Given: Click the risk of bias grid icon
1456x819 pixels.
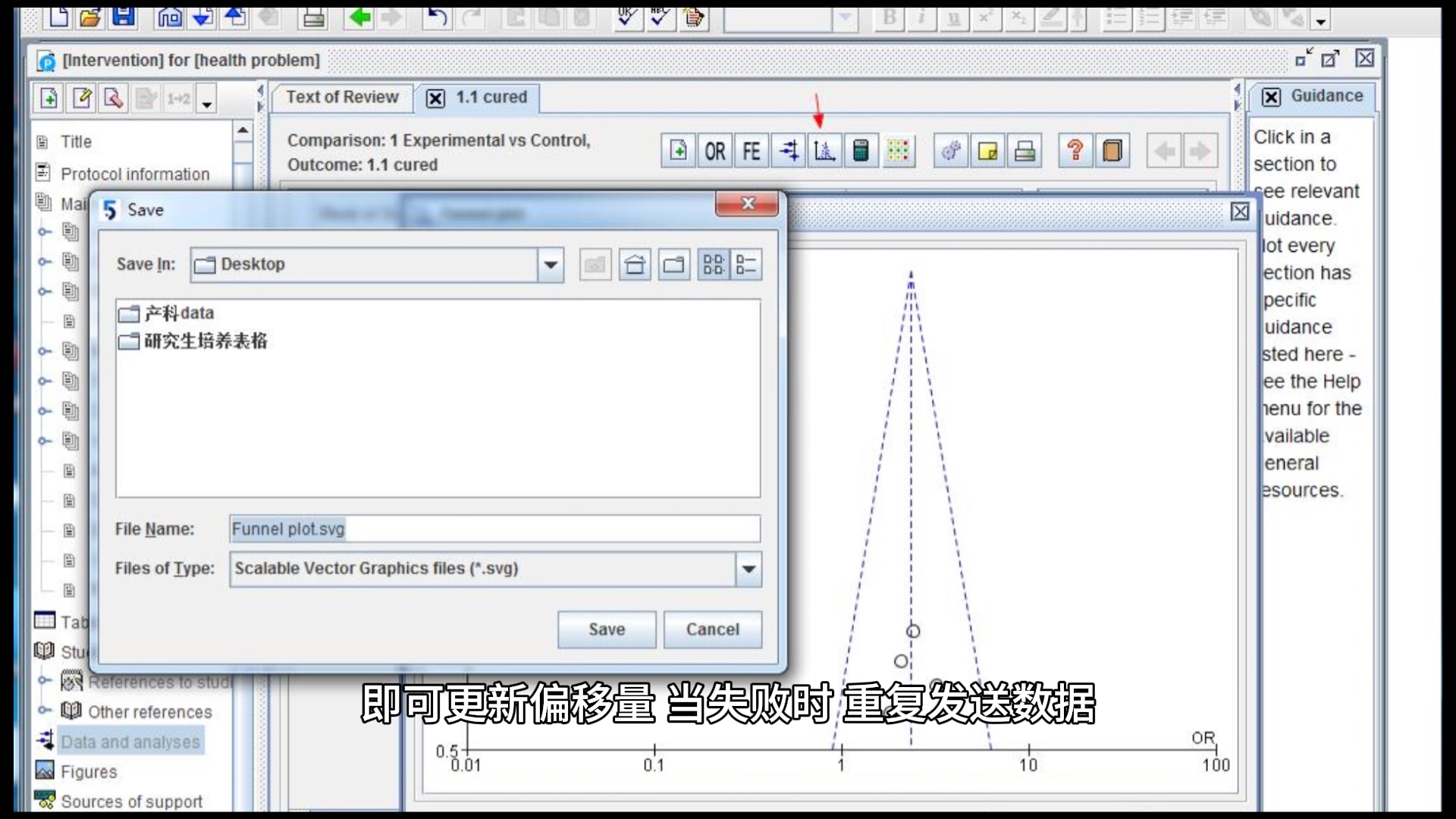Looking at the screenshot, I should (898, 151).
